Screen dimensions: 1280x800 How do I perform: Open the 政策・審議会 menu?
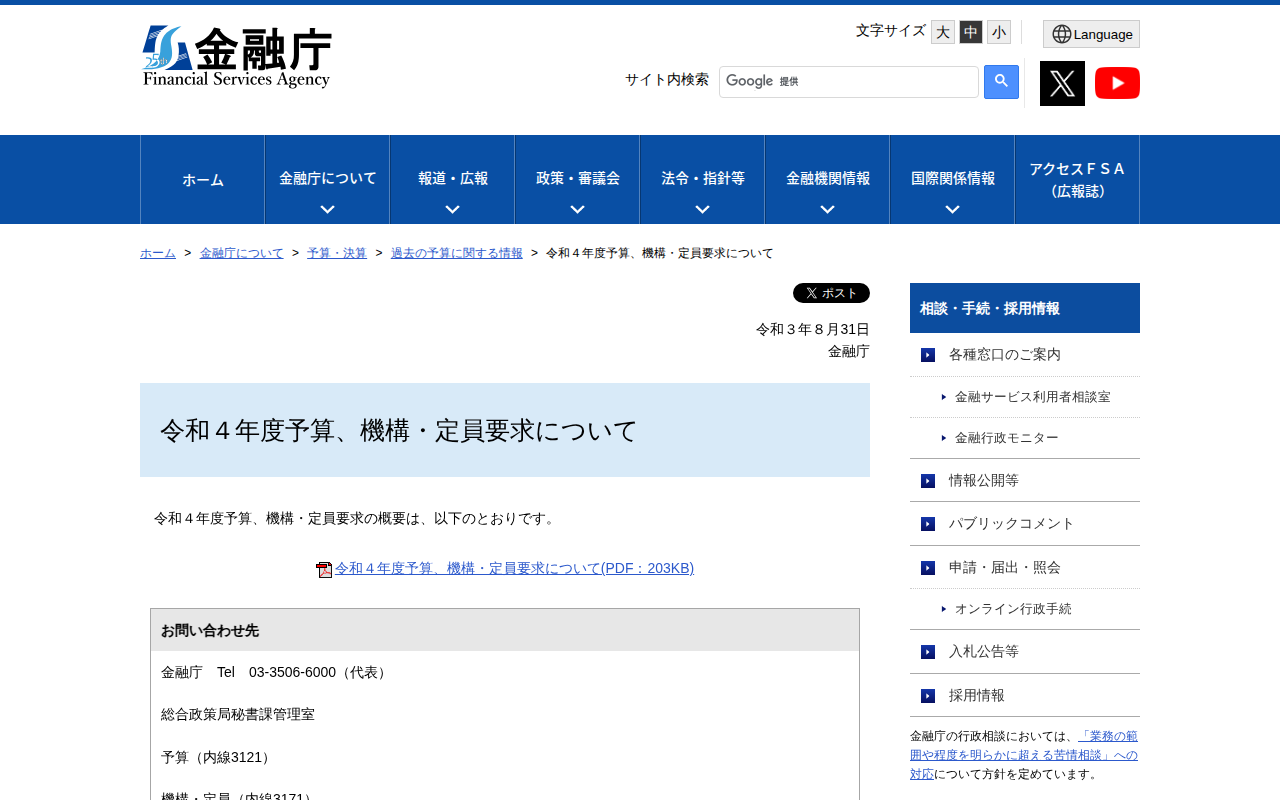[x=577, y=179]
